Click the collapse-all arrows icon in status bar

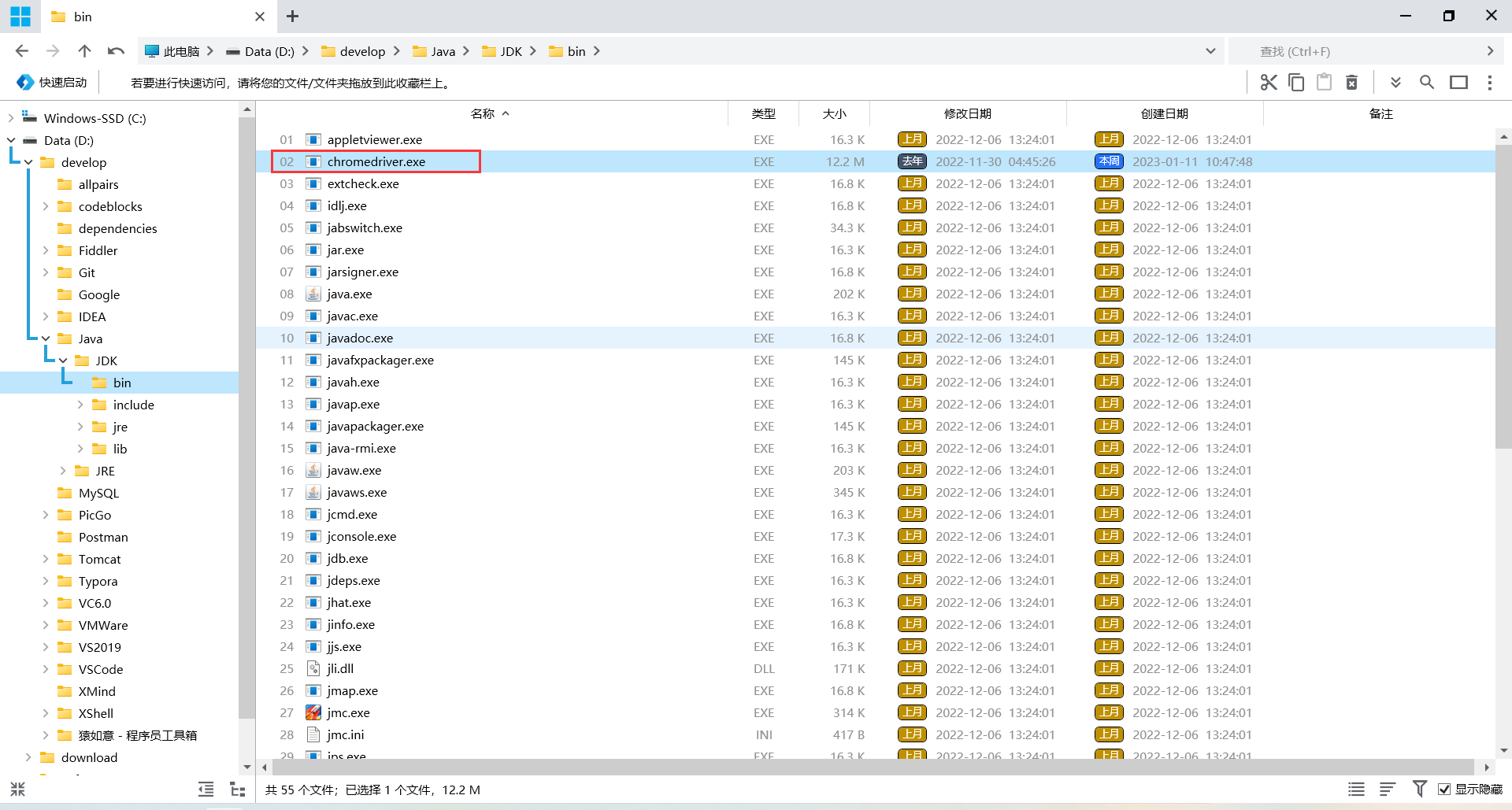[x=17, y=789]
